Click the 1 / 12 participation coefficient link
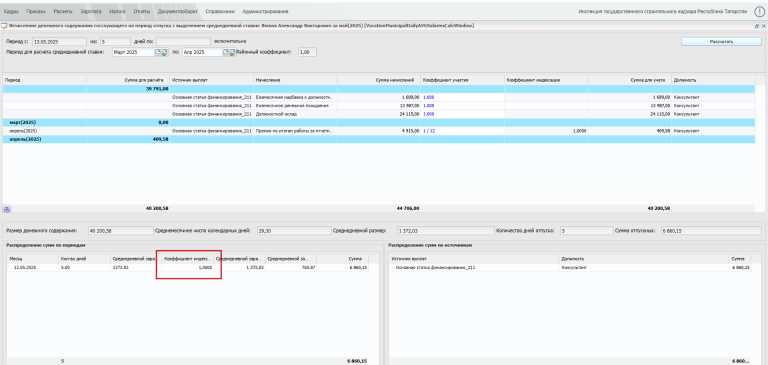The image size is (768, 365). (430, 131)
